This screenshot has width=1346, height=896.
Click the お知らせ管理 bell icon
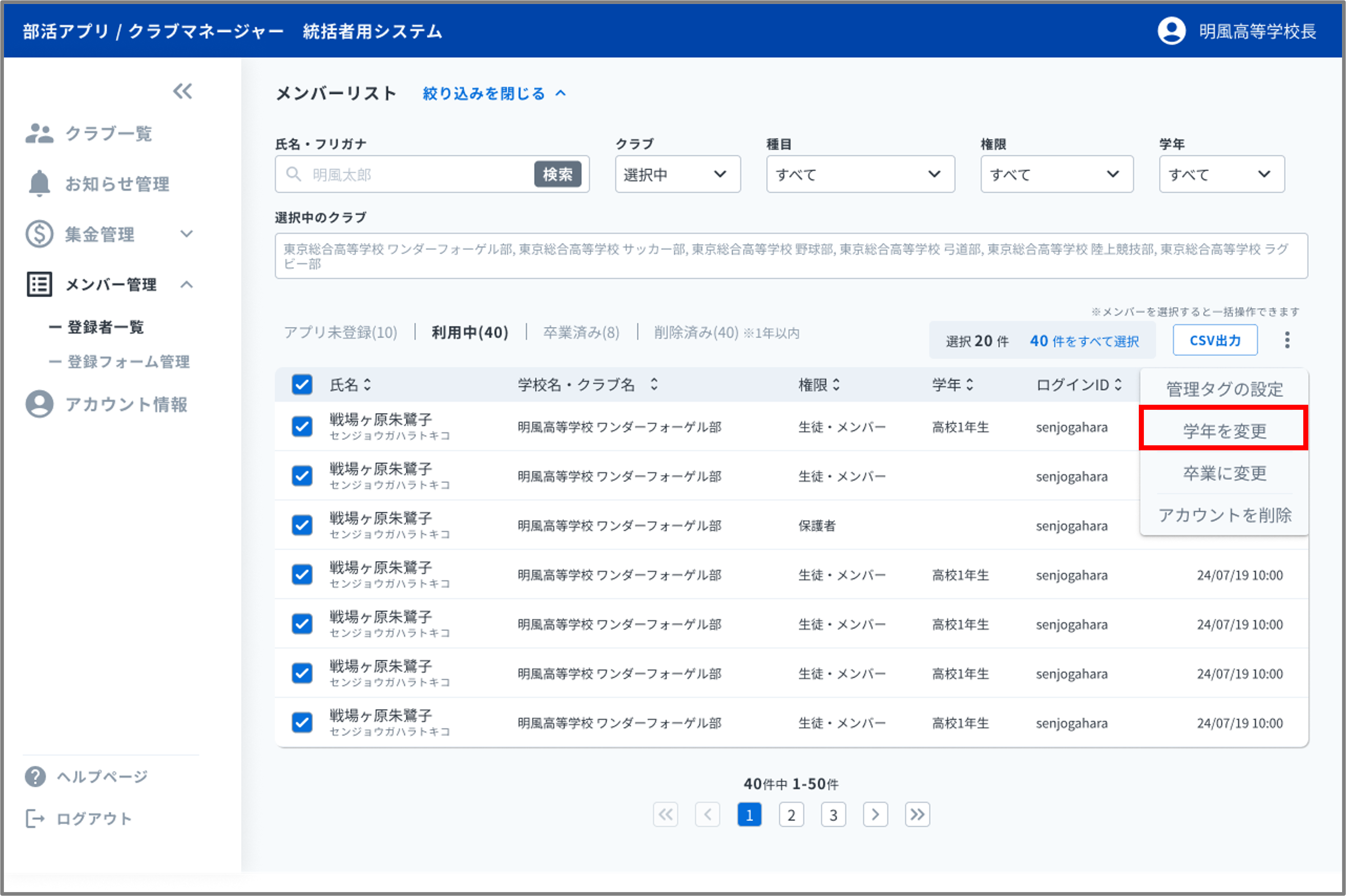click(39, 183)
